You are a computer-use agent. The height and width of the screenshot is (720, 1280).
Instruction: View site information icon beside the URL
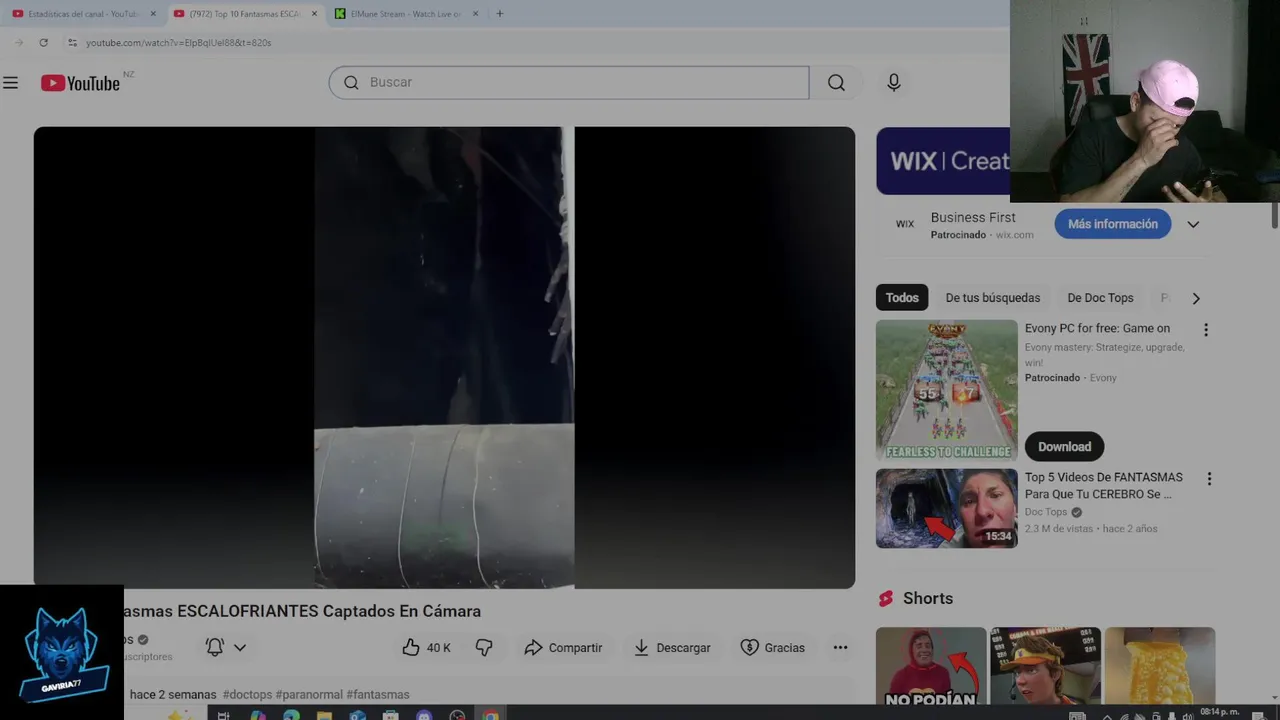tap(72, 43)
